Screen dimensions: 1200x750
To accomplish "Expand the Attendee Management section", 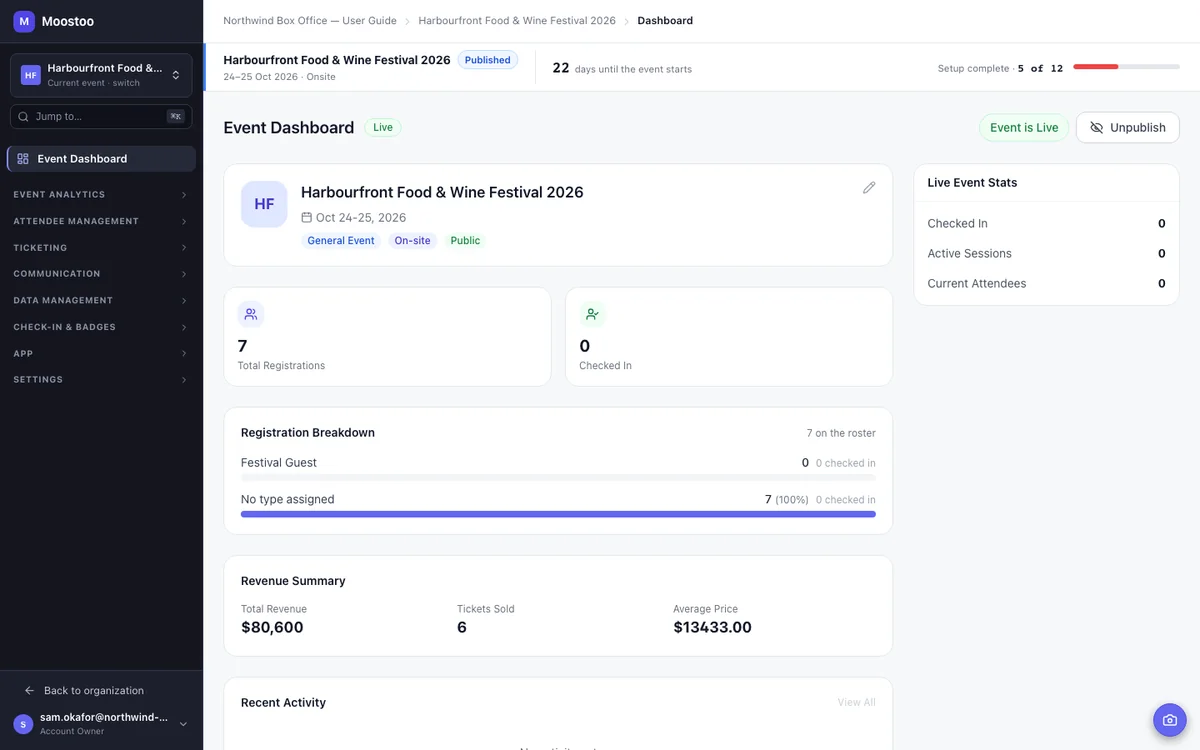I will (x=101, y=221).
